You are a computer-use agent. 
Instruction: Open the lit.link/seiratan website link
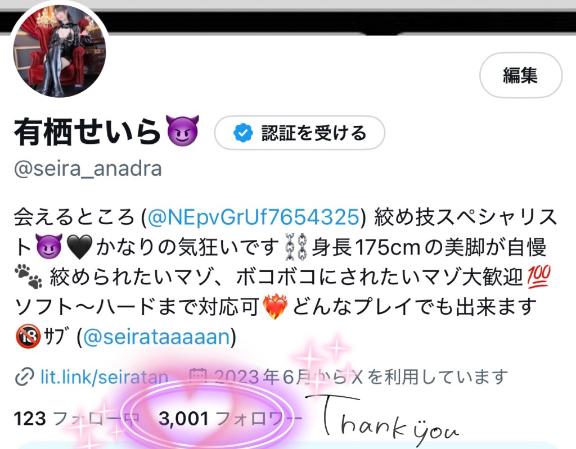pyautogui.click(x=104, y=377)
